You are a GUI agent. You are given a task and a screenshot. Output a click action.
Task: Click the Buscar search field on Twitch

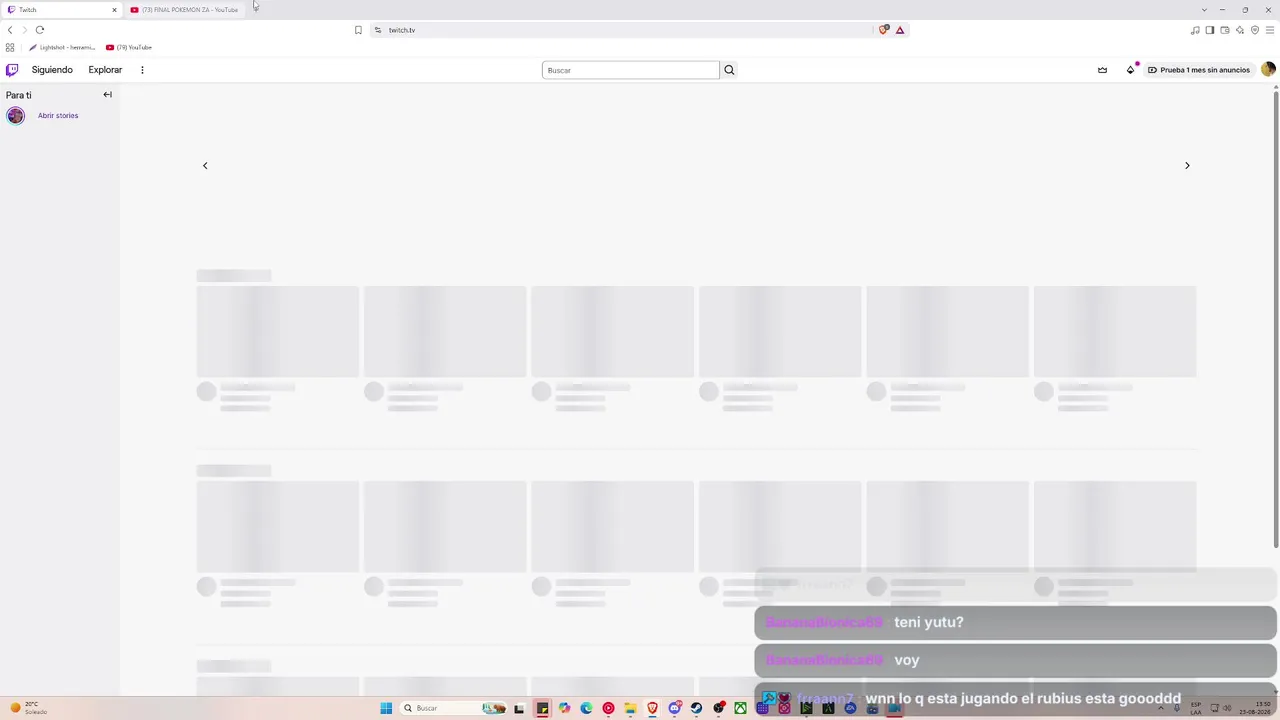coord(630,70)
